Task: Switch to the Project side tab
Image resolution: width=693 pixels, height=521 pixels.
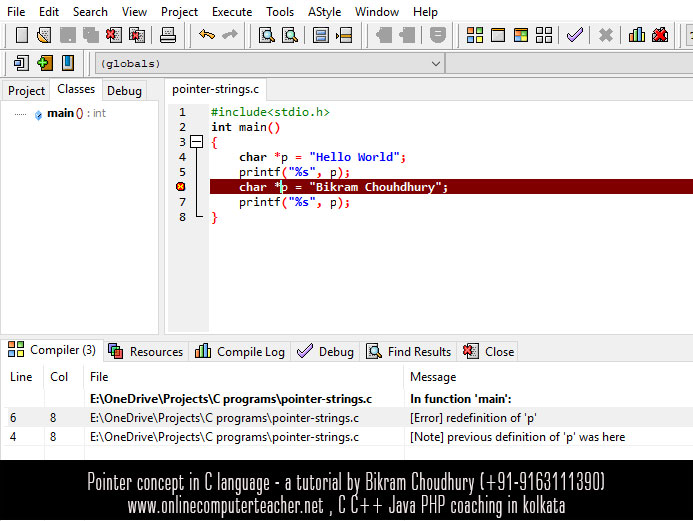Action: (x=26, y=91)
